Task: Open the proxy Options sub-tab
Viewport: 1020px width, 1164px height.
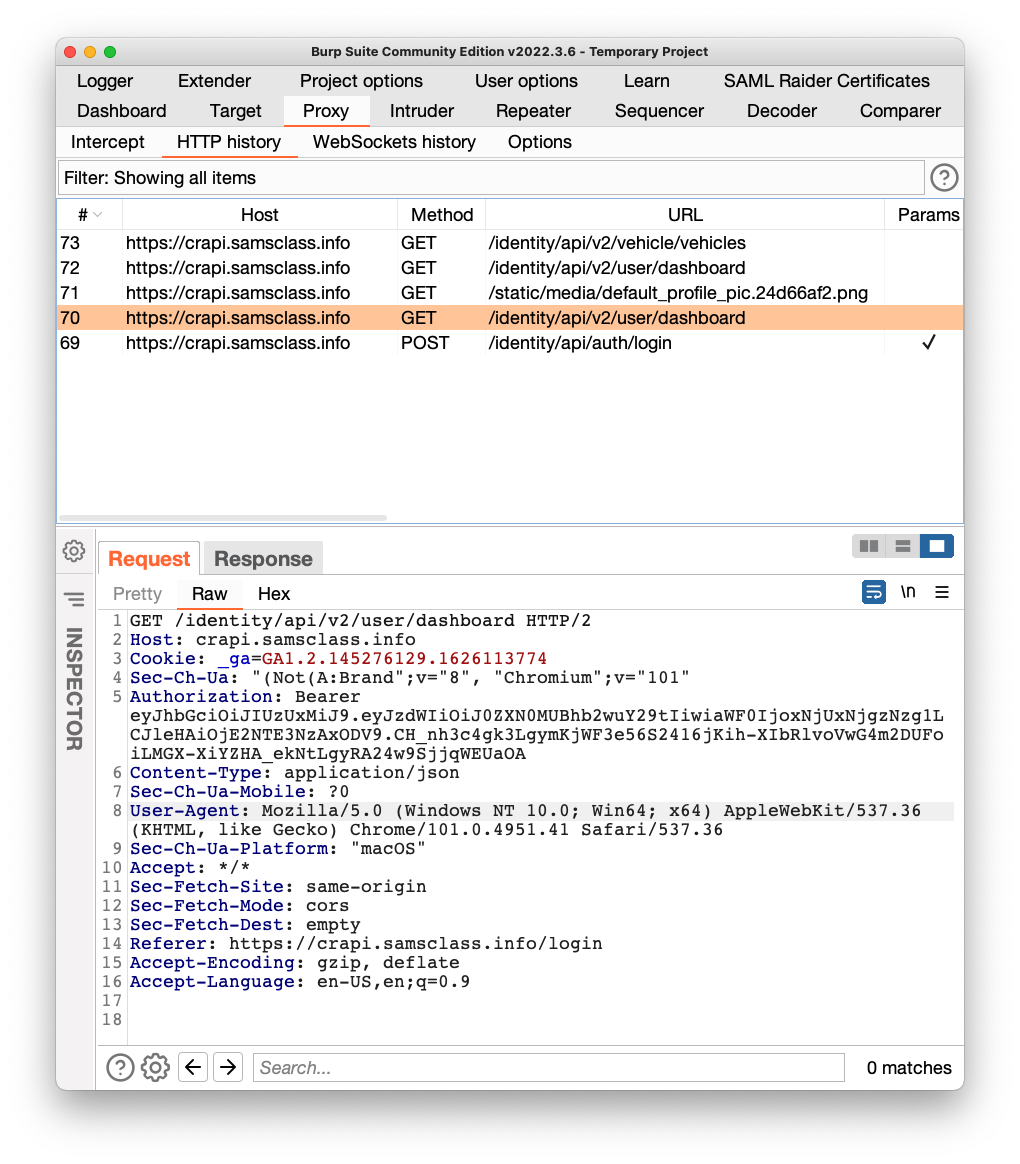Action: tap(540, 142)
